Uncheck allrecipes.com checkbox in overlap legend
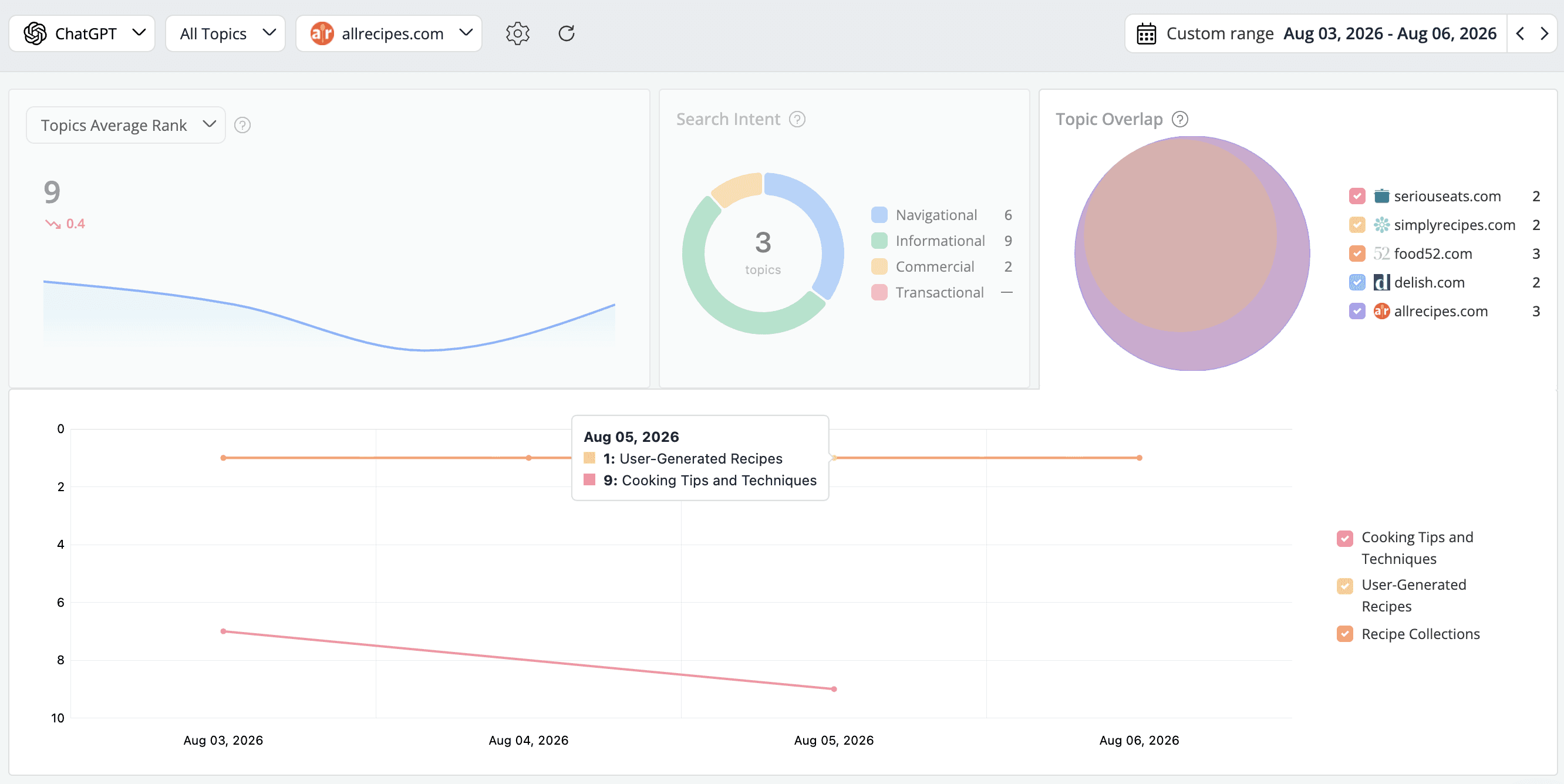1564x784 pixels. pyautogui.click(x=1357, y=310)
